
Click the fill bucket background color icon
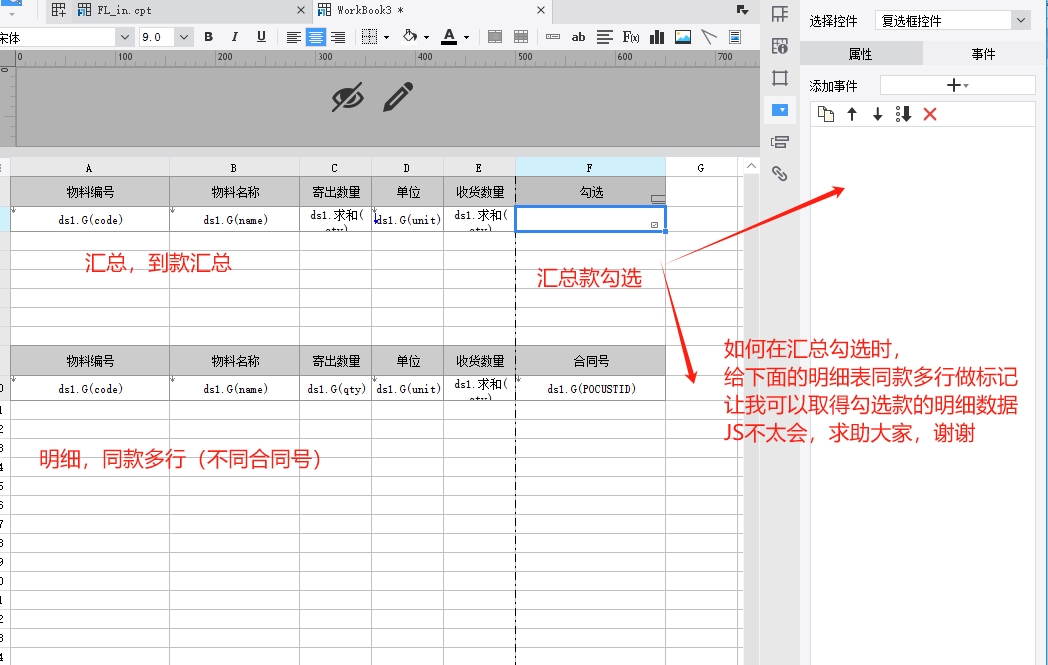(x=410, y=36)
